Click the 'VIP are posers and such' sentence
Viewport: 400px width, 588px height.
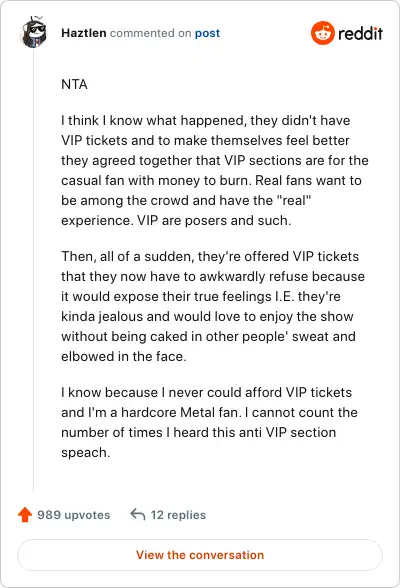pos(214,220)
